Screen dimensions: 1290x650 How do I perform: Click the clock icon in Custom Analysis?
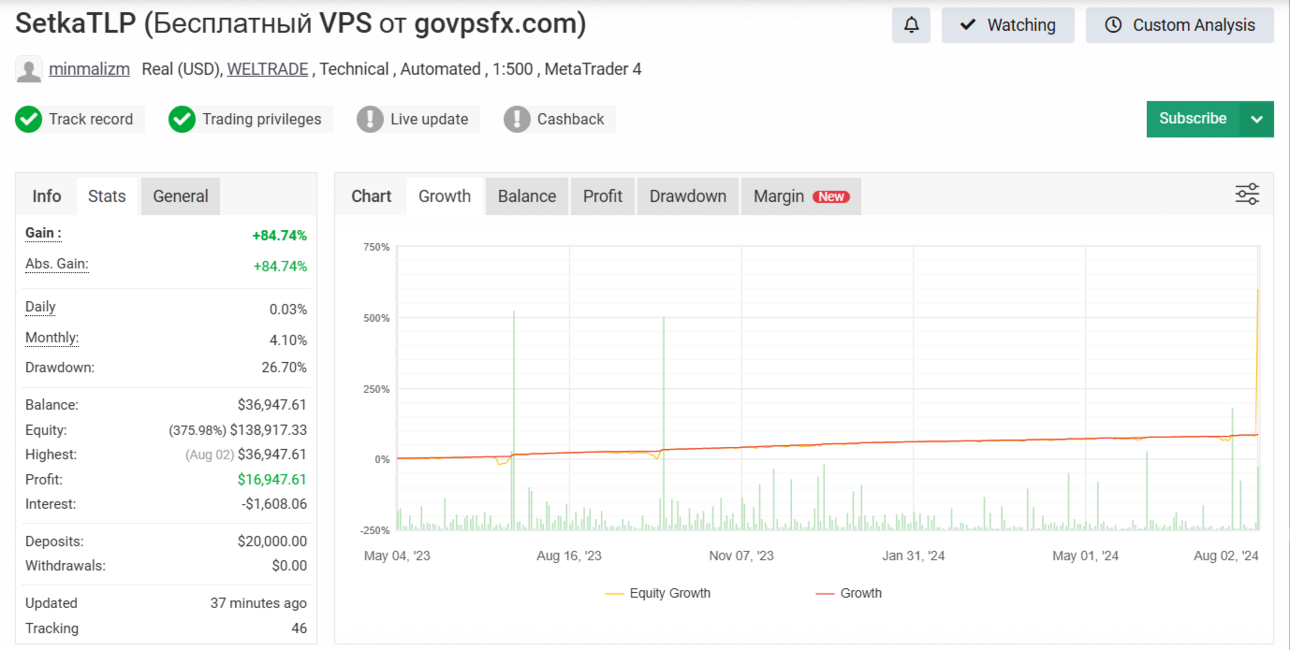(1113, 25)
